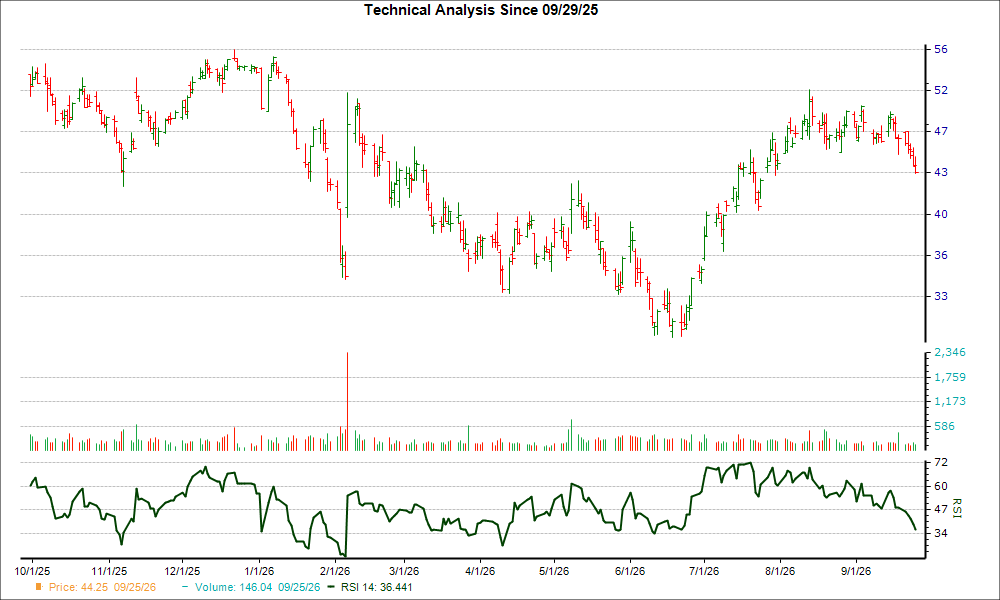The image size is (1000, 600).
Task: Click the volume axis label 1,759
Action: point(950,377)
